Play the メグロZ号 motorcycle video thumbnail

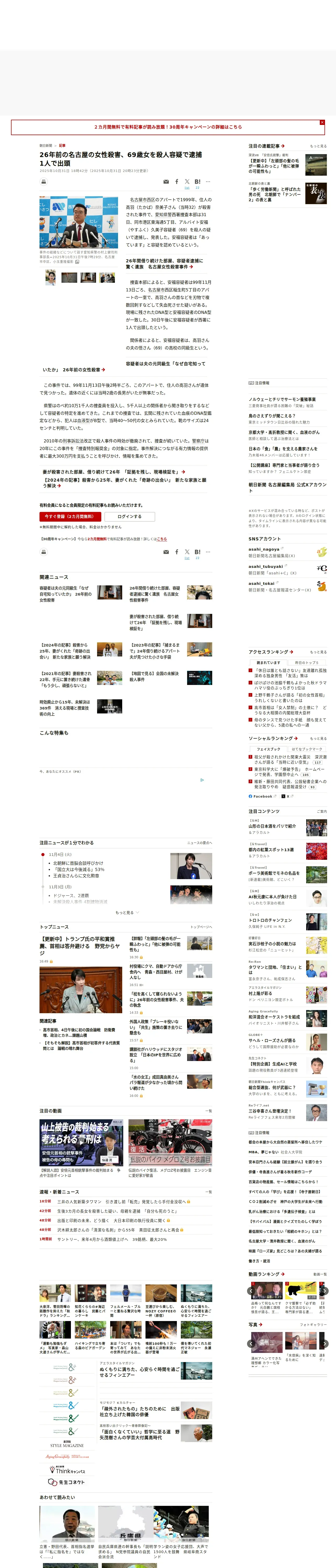click(x=170, y=1143)
